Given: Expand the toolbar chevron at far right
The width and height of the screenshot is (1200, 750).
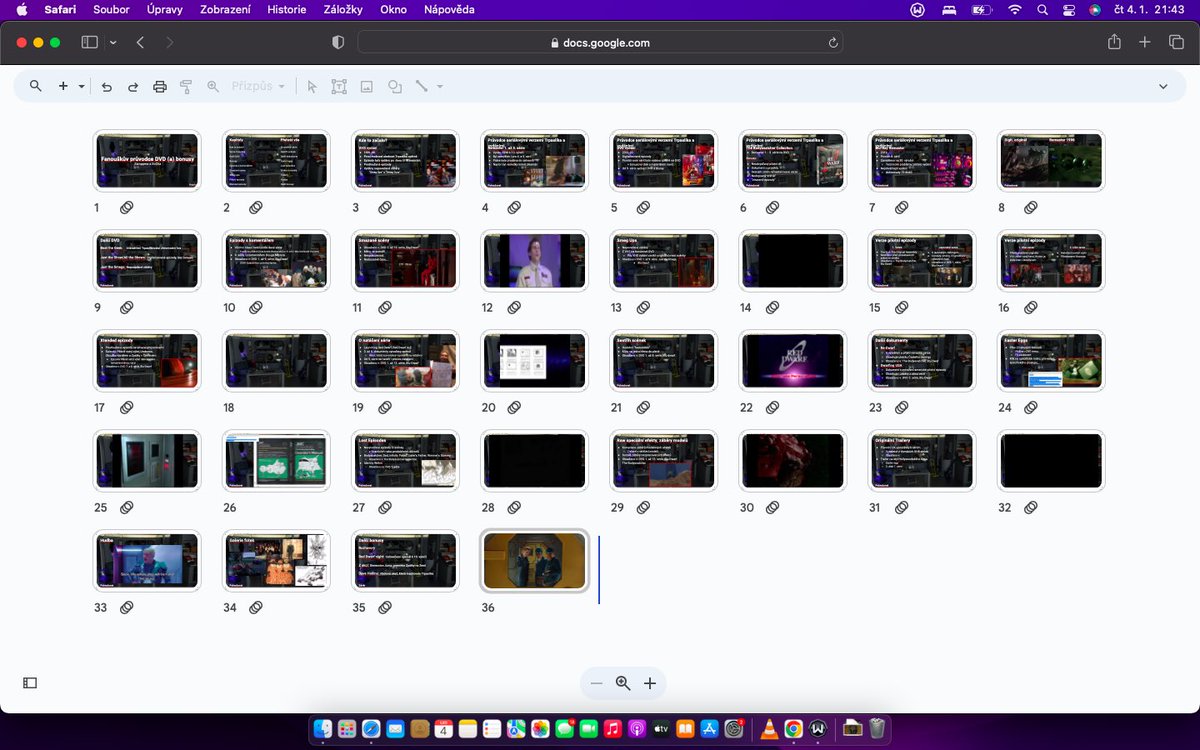Looking at the screenshot, I should point(1163,87).
